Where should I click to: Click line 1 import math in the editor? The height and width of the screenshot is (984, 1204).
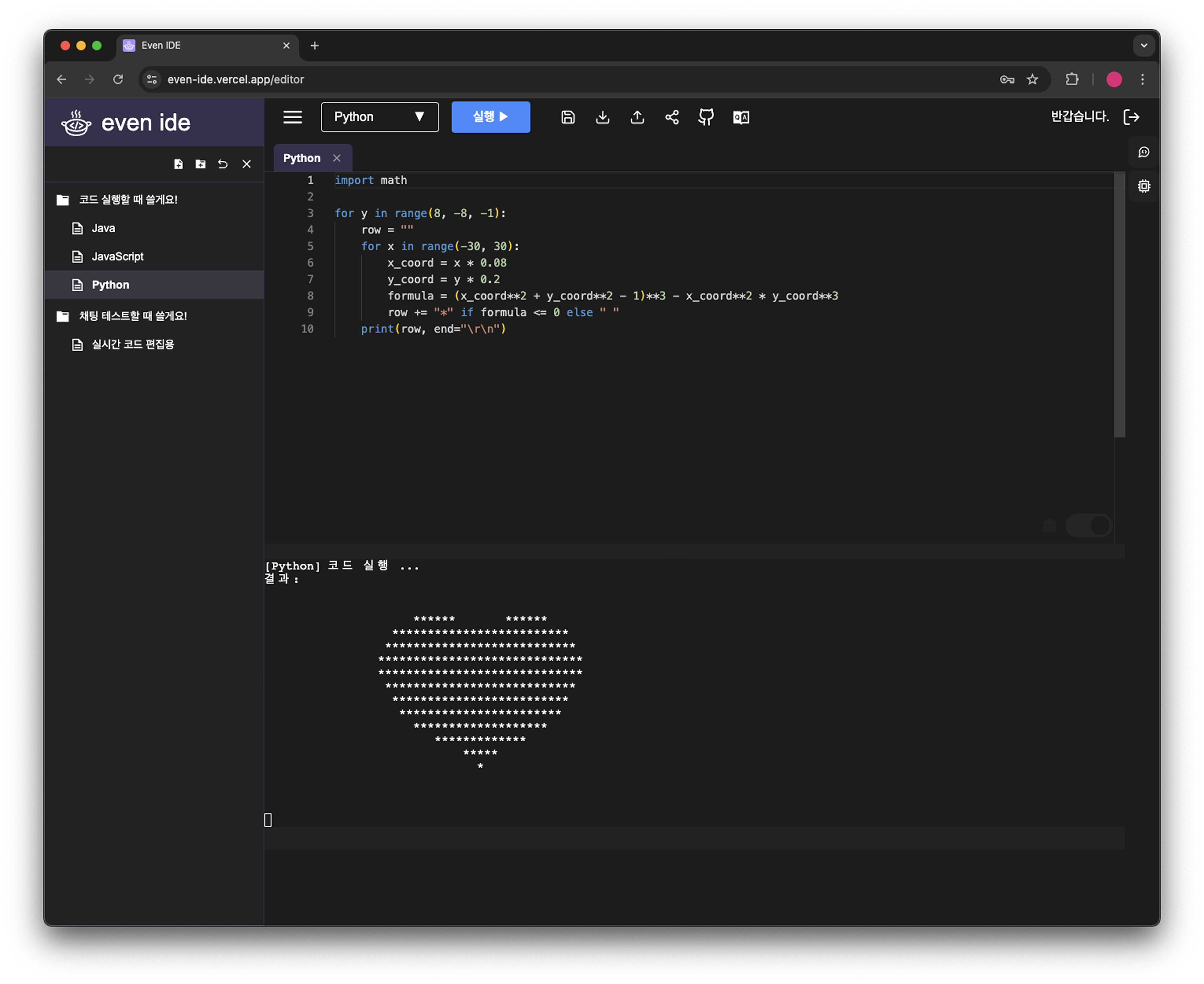(x=371, y=180)
